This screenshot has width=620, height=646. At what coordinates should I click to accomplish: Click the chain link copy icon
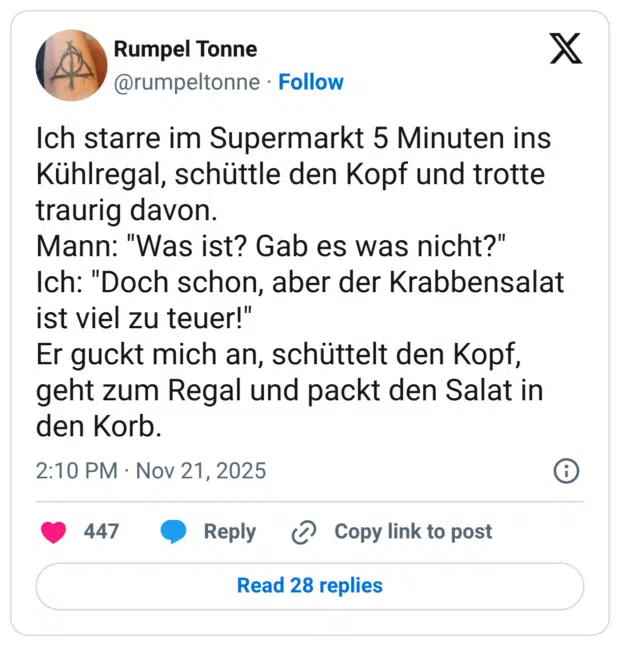303,533
